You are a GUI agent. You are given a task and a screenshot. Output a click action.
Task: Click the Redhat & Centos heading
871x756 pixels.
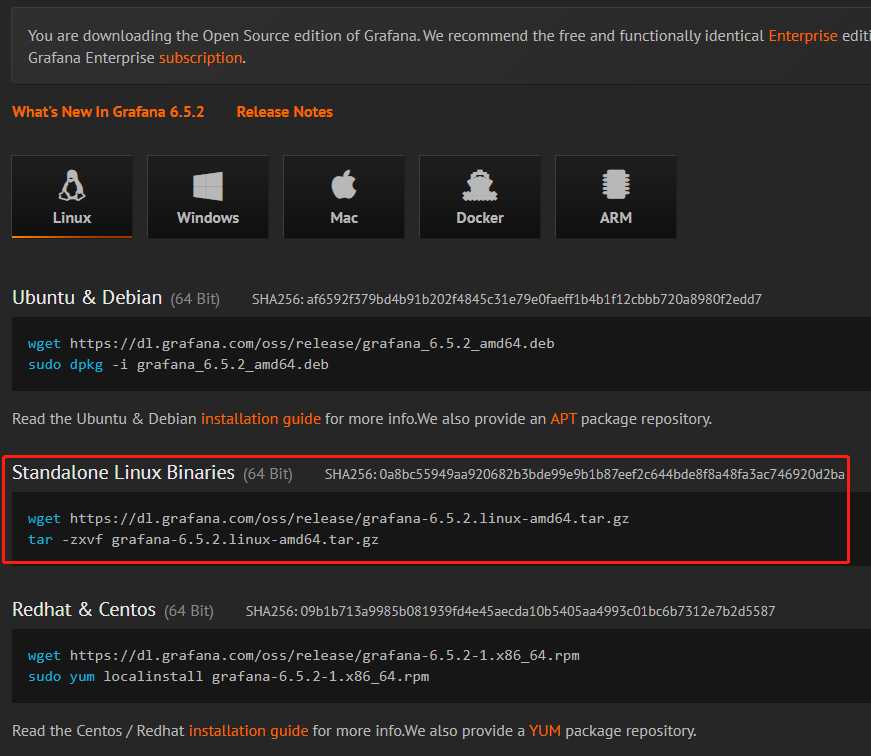point(84,610)
